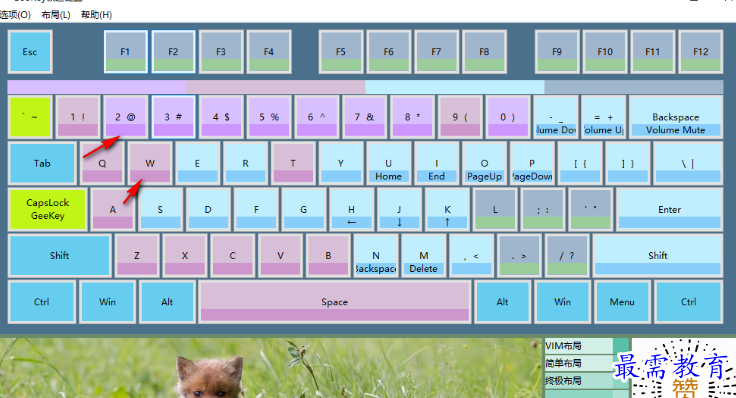Image resolution: width=736 pixels, height=398 pixels.
Task: Select the VIM布局 layout entry
Action: 579,346
